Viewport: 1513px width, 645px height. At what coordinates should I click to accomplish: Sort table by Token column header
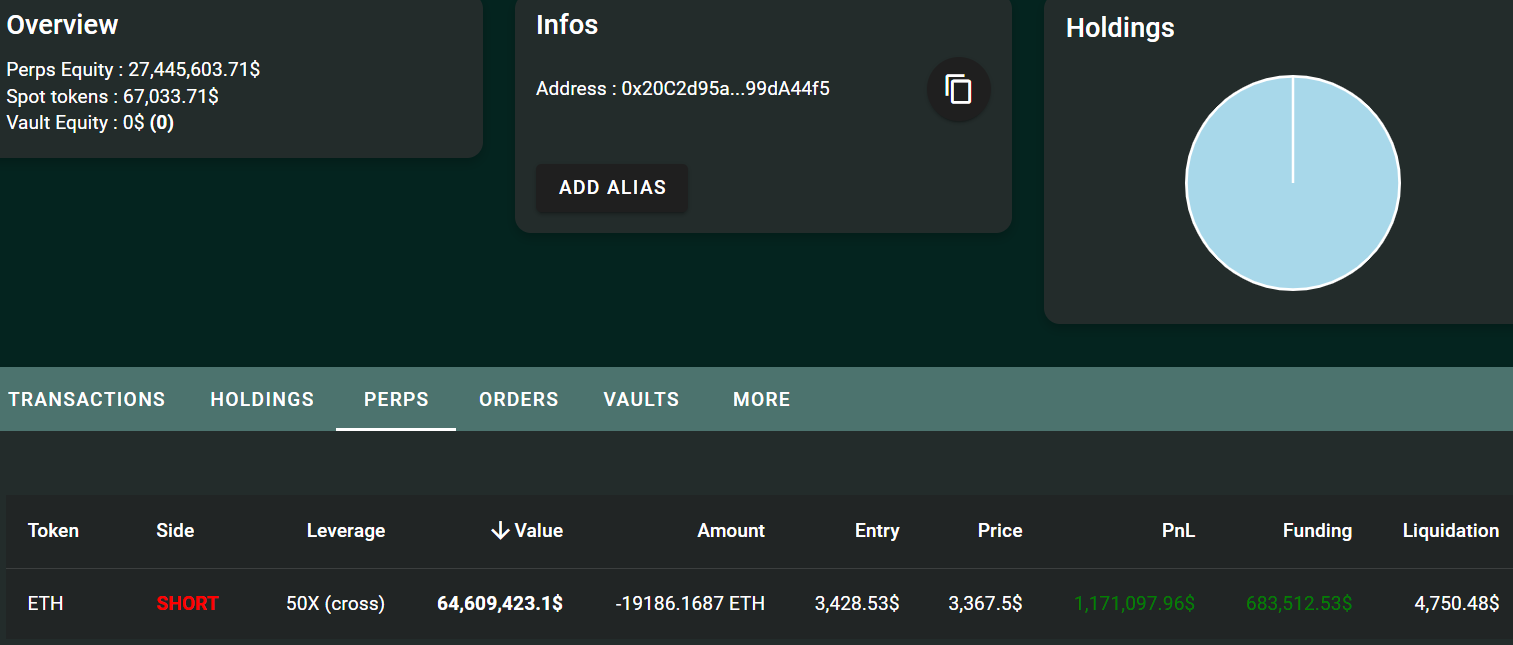[x=53, y=531]
